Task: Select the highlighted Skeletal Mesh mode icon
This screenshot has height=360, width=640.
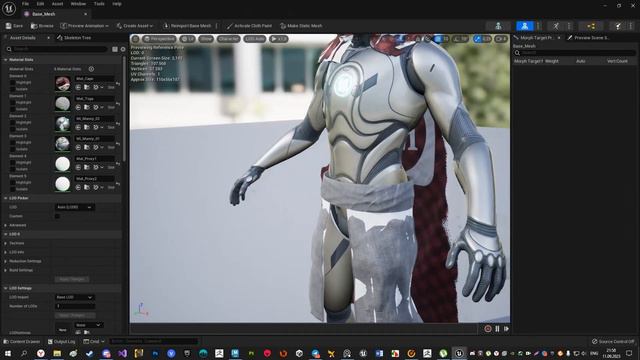Action: click(x=524, y=26)
